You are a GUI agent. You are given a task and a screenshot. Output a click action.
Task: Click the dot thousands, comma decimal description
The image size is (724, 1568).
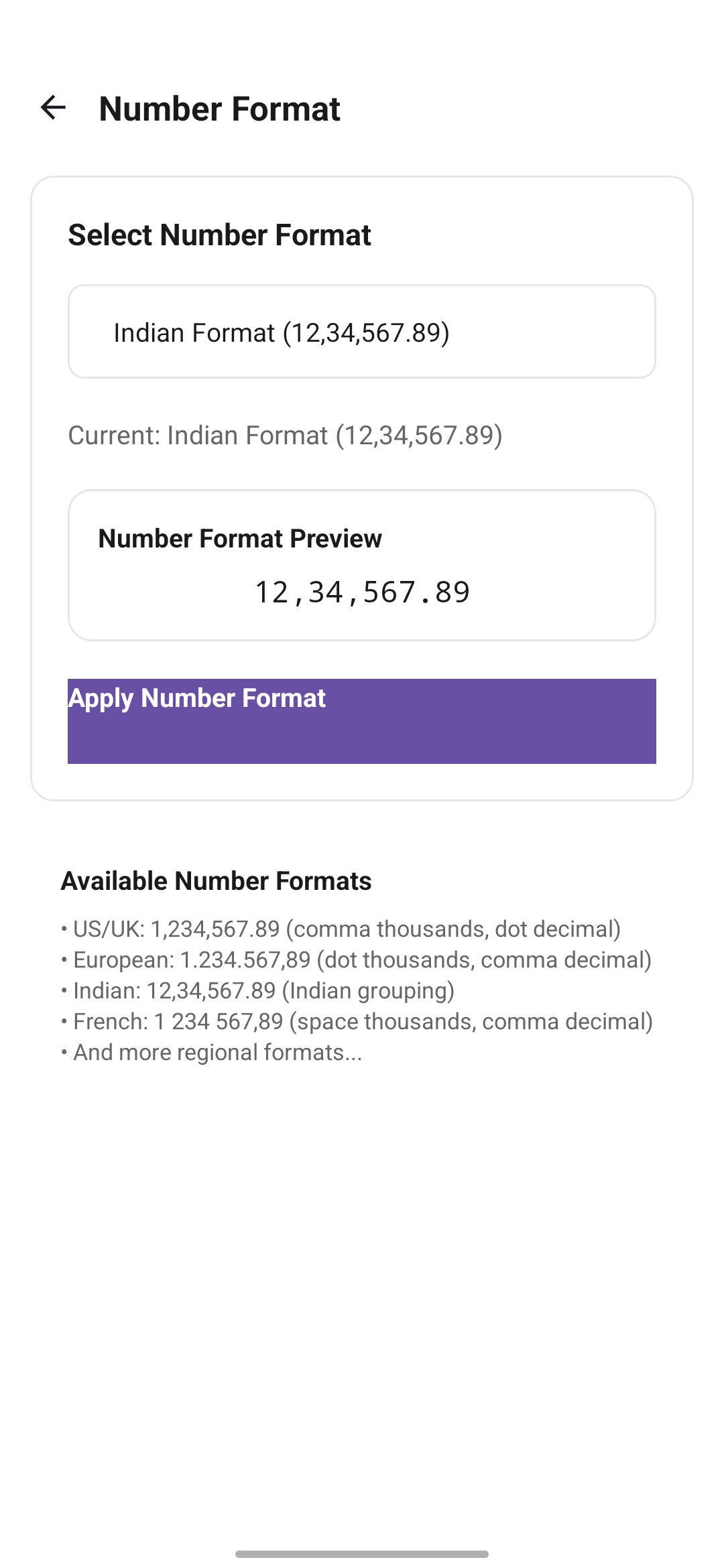pyautogui.click(x=484, y=960)
